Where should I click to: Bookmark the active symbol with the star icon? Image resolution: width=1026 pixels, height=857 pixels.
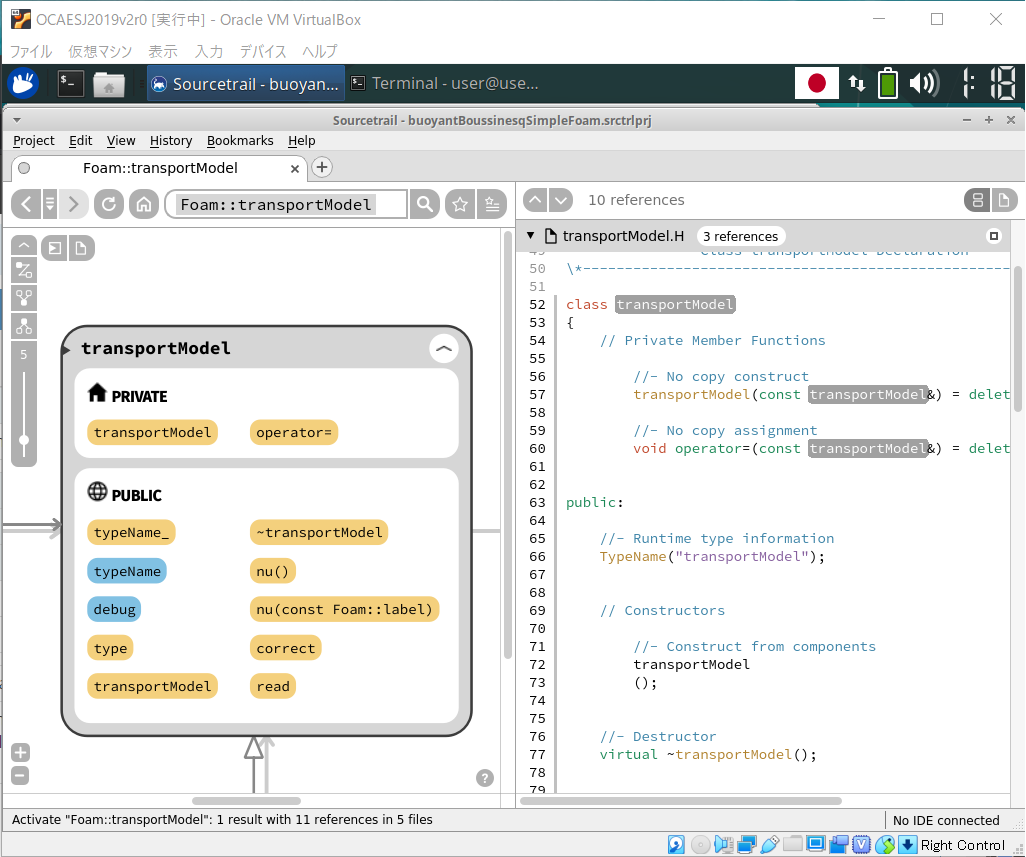(x=460, y=204)
